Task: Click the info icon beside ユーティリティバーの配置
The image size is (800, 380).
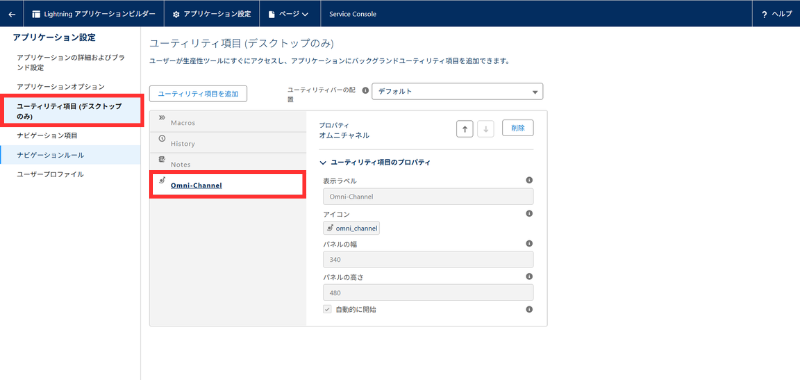Action: pos(365,90)
